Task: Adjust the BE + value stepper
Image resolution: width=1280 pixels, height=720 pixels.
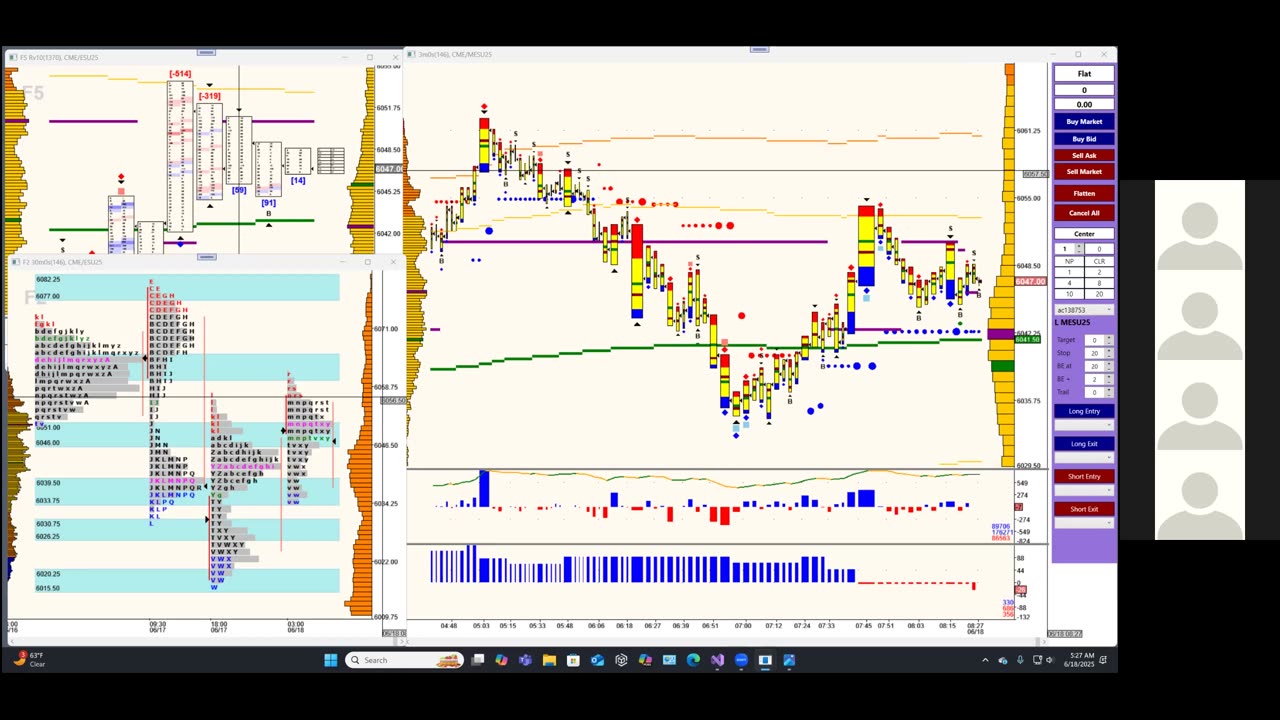Action: (1108, 379)
